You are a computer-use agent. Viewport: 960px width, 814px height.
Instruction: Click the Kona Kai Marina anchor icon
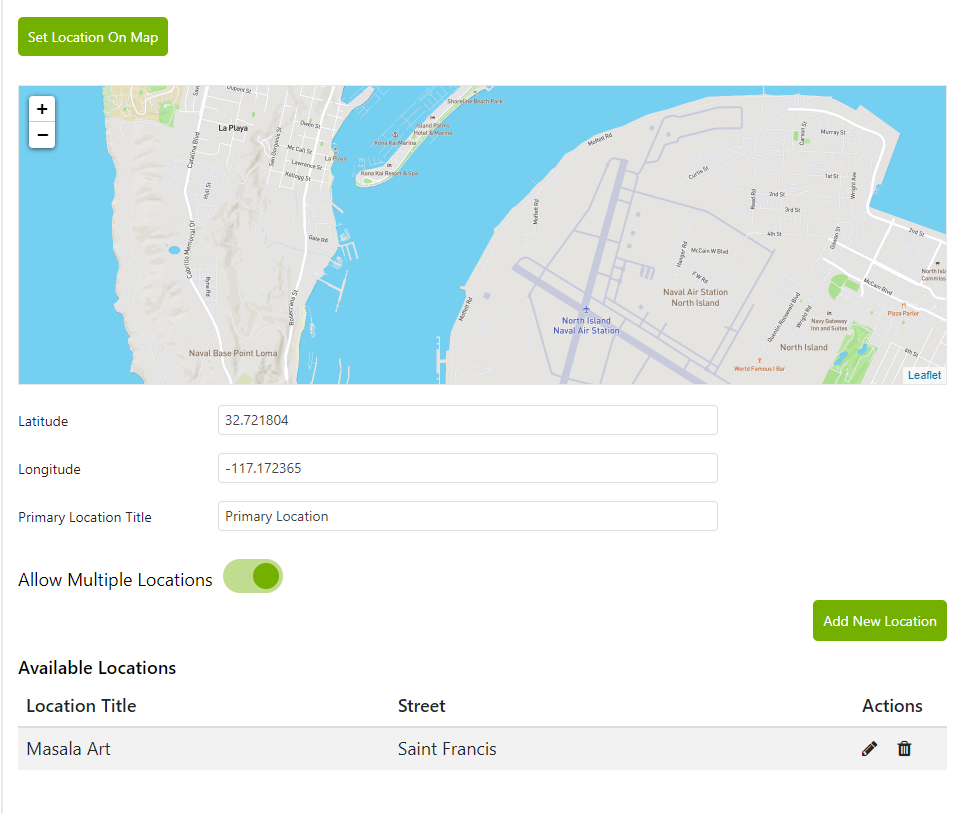tap(393, 134)
